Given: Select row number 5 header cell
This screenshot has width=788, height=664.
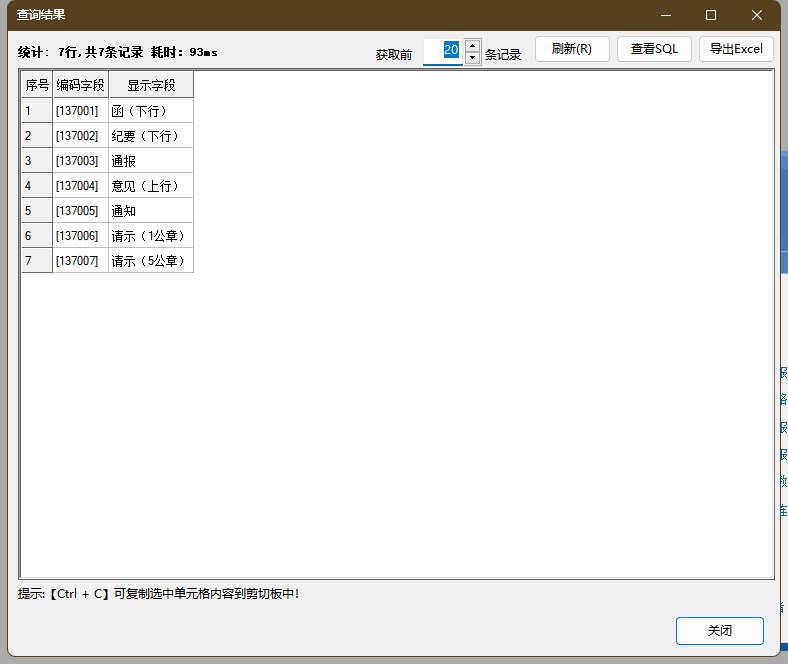Looking at the screenshot, I should pyautogui.click(x=37, y=211).
